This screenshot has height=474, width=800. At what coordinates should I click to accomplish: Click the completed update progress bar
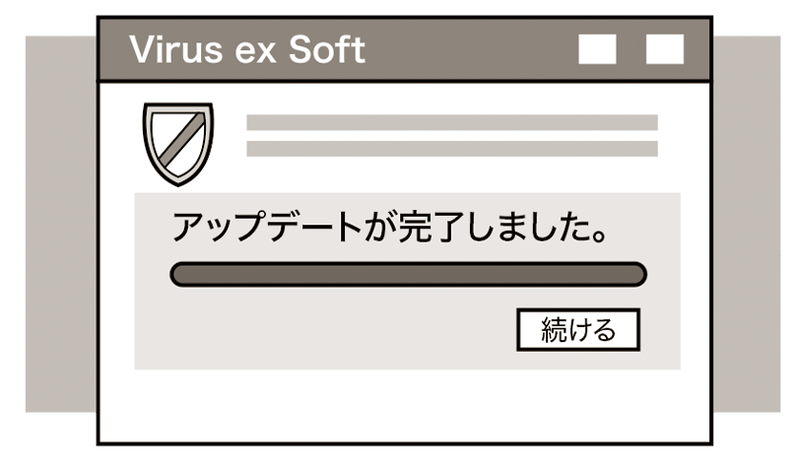tap(409, 274)
